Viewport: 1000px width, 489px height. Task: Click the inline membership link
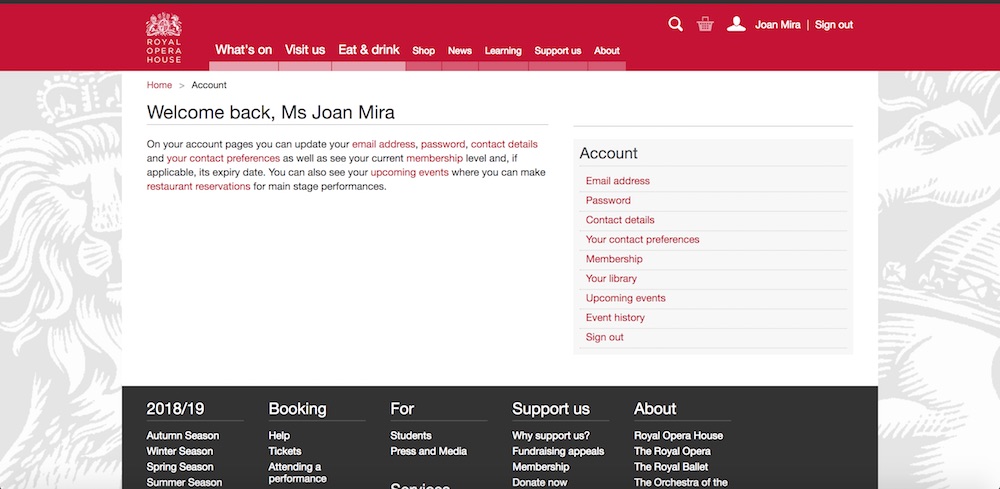tap(434, 158)
